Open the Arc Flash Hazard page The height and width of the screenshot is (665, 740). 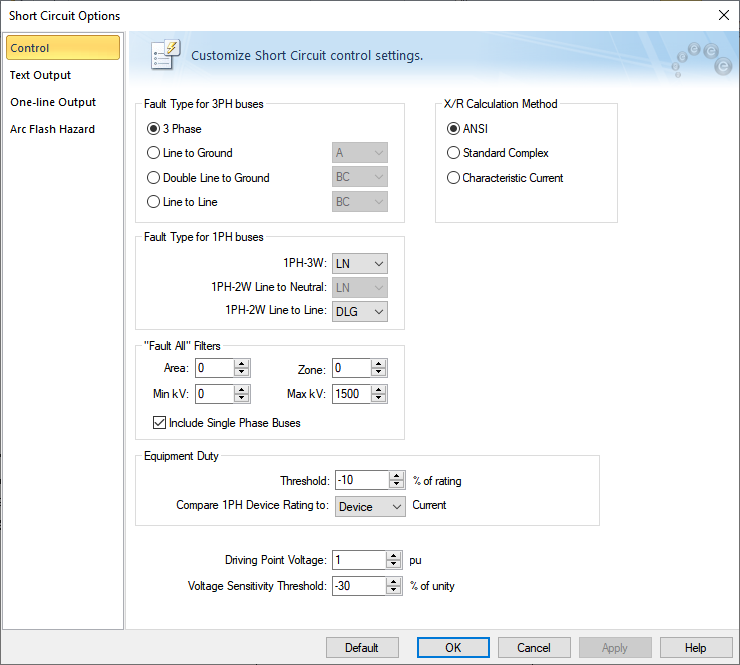point(52,129)
